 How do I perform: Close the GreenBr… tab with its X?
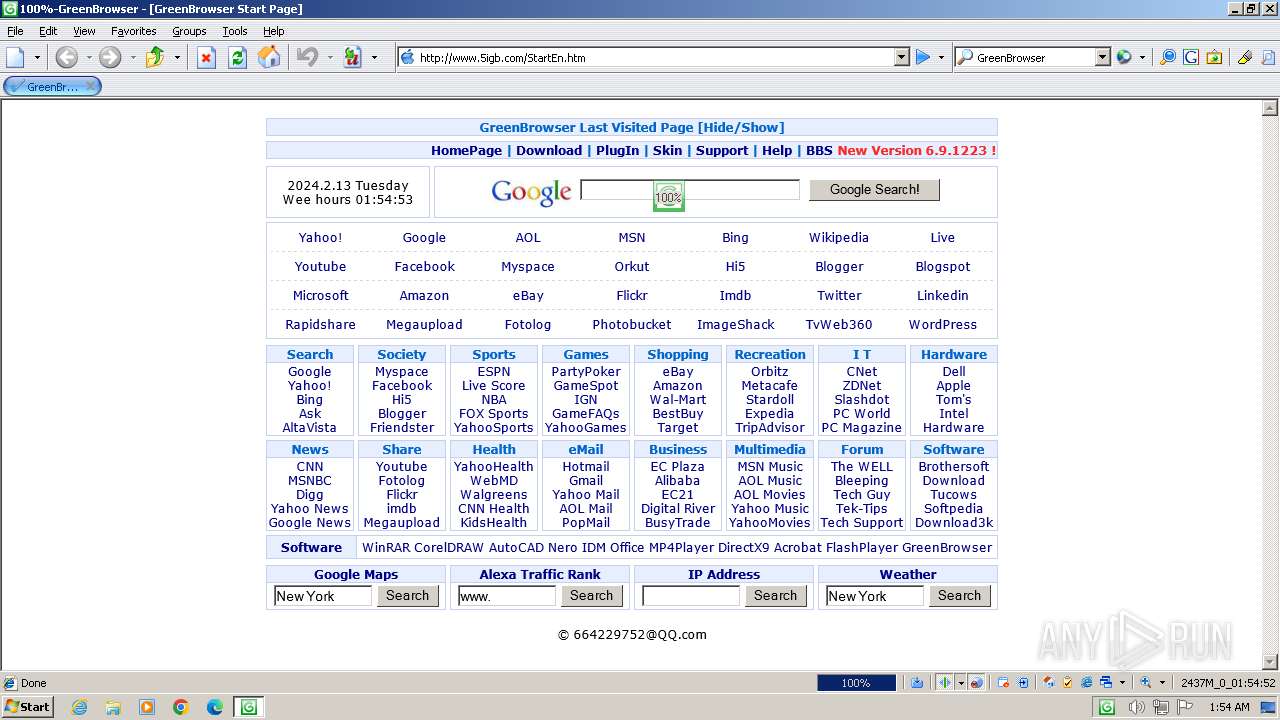[x=90, y=86]
